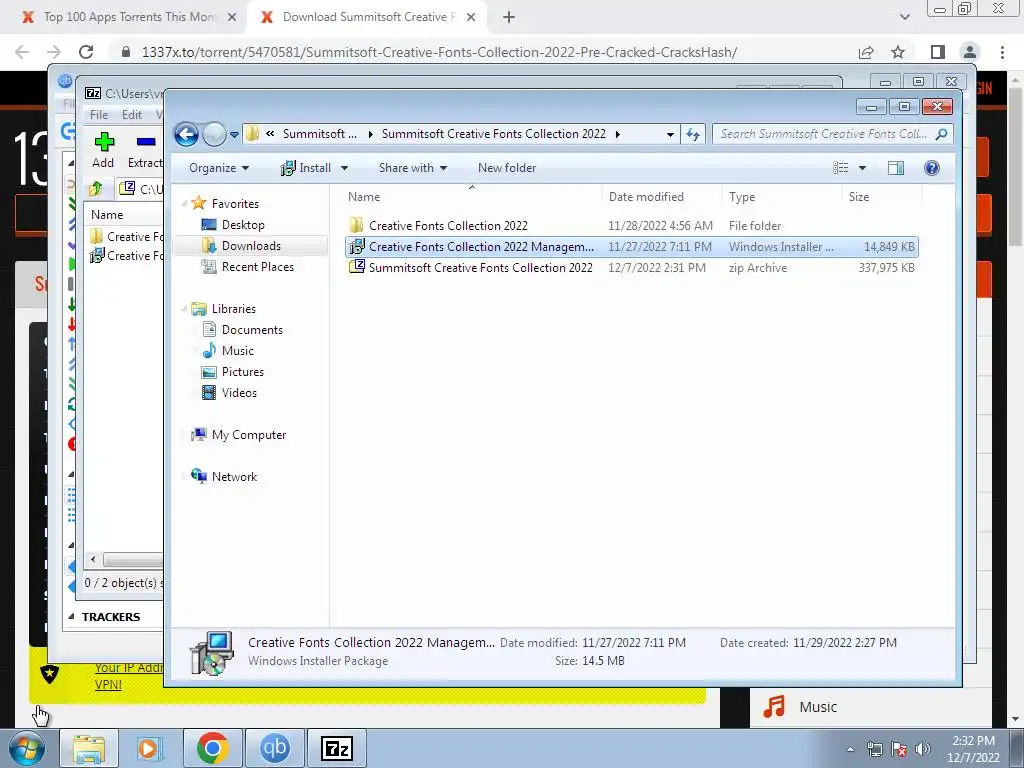Screen dimensions: 1024x768
Task: Toggle the preview pane icon
Action: pos(896,168)
